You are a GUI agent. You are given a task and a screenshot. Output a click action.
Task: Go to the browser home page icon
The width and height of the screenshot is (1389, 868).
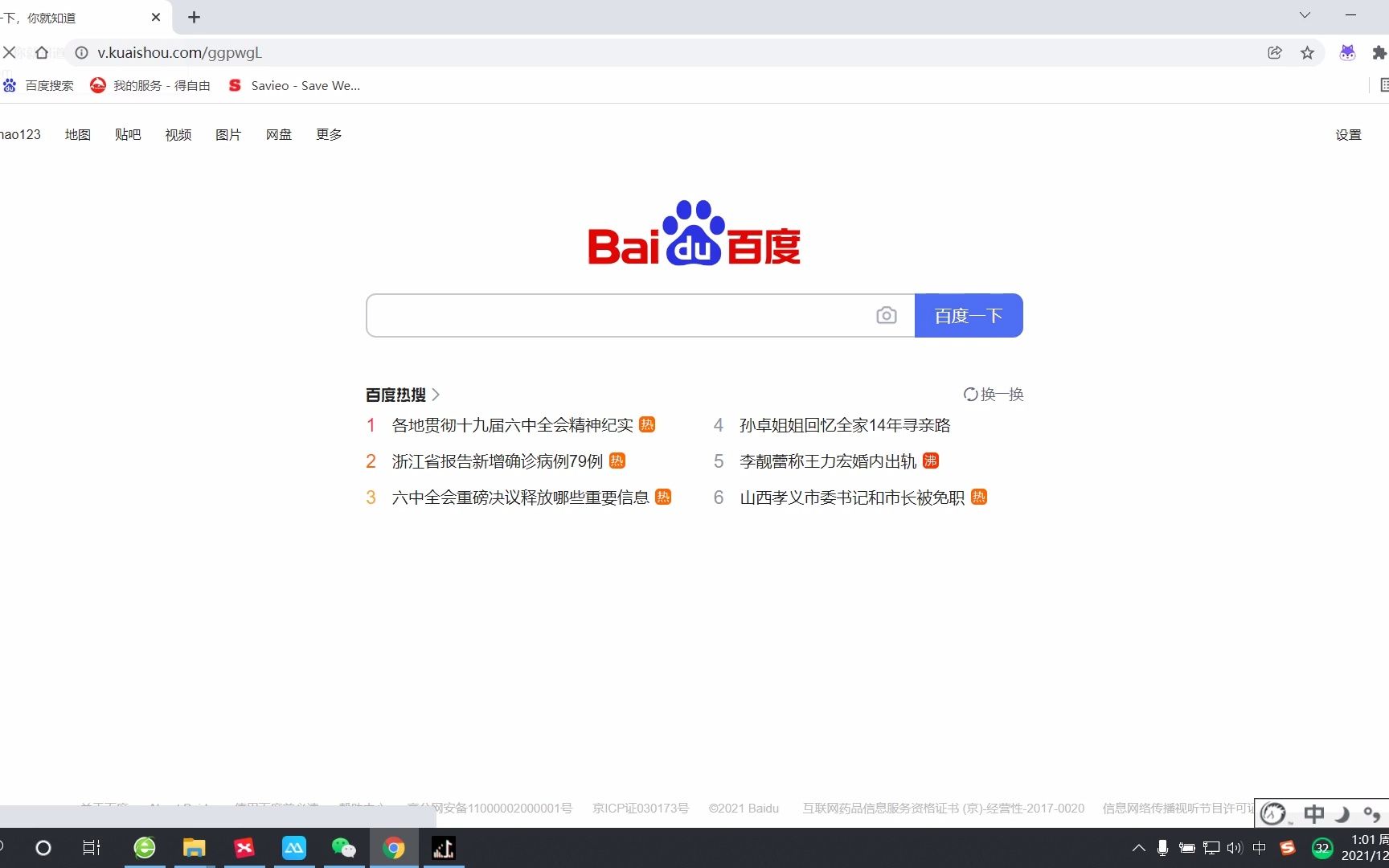[x=42, y=52]
